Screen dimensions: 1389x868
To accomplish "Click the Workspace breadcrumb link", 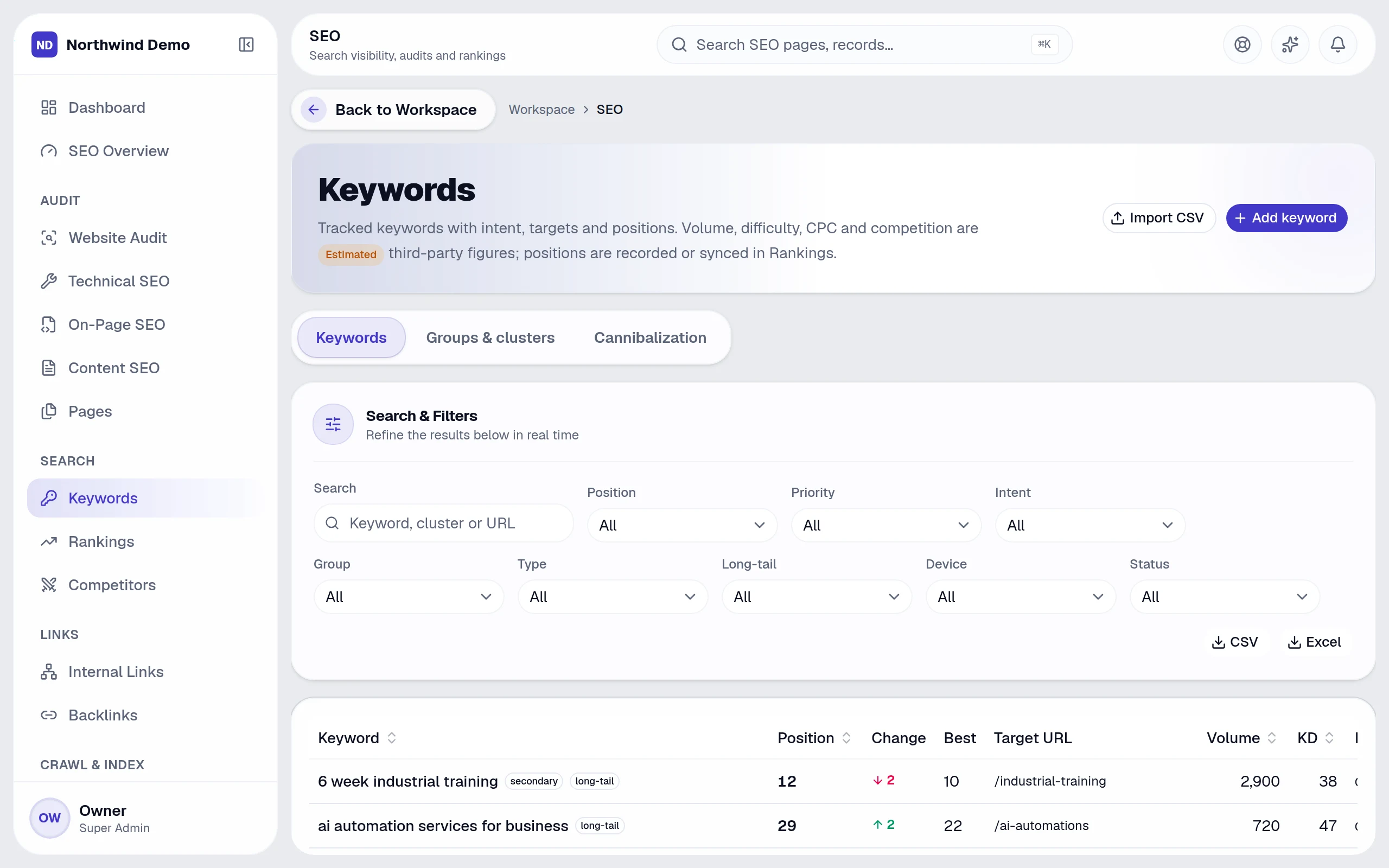I will [x=541, y=110].
